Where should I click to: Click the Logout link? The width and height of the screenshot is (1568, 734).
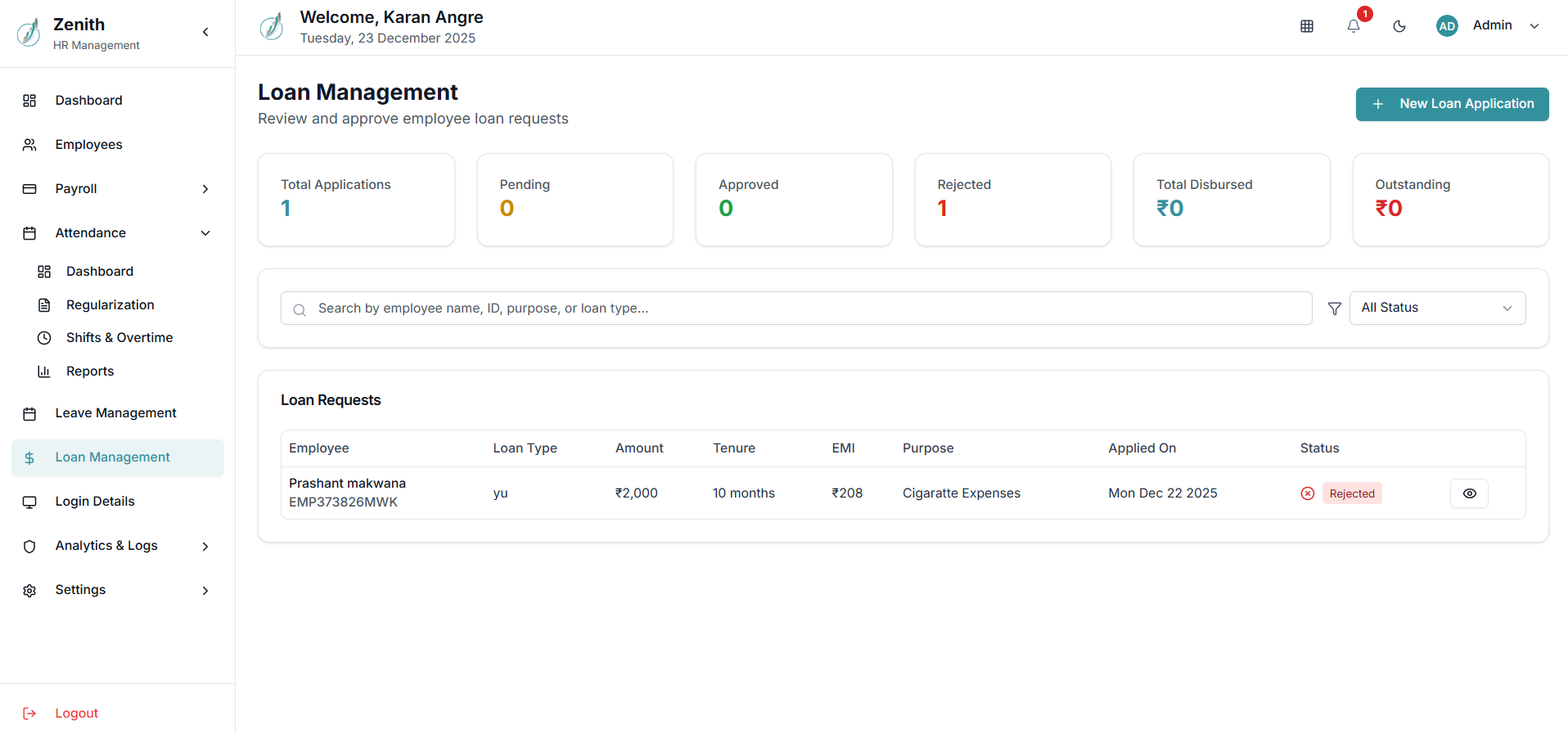click(76, 714)
